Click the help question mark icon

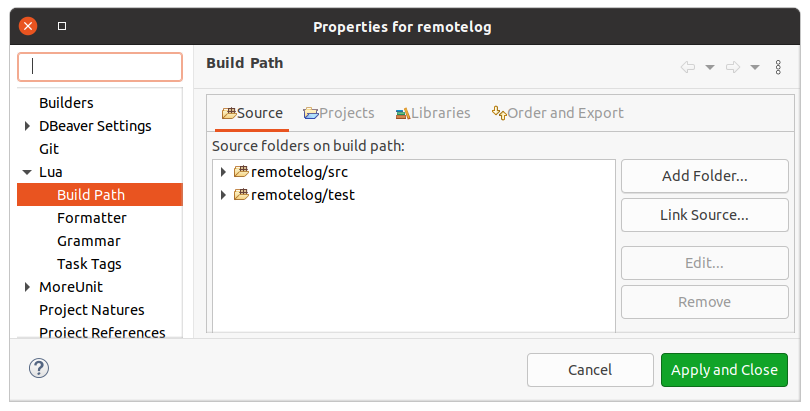(39, 369)
